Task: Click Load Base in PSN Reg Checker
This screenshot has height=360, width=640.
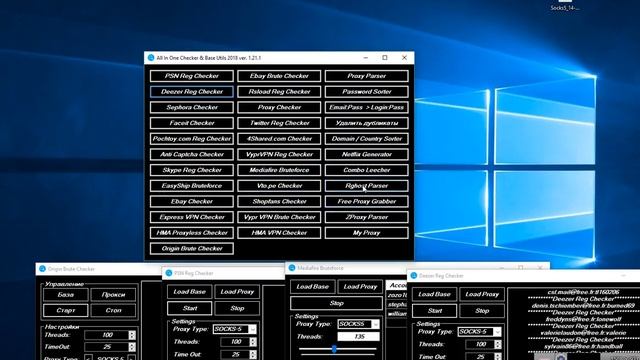Action: click(x=189, y=292)
